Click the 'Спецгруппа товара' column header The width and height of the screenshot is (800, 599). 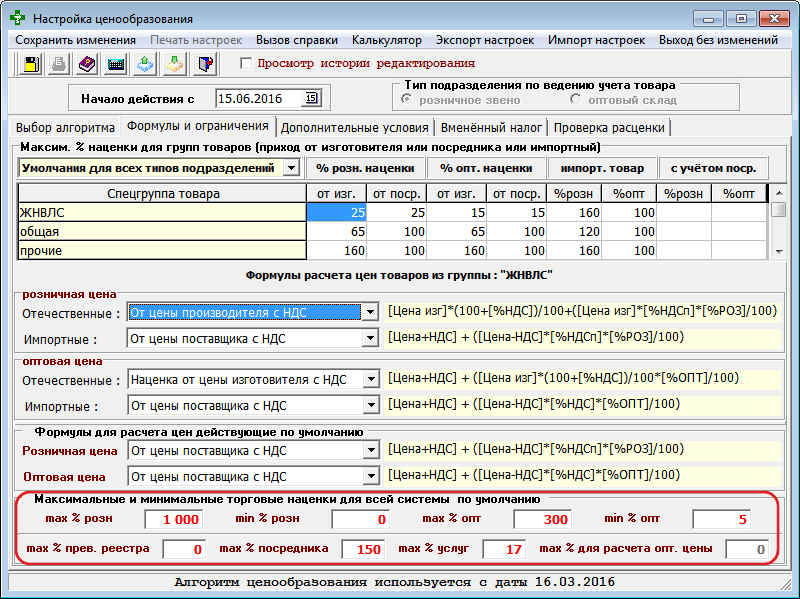(x=162, y=193)
